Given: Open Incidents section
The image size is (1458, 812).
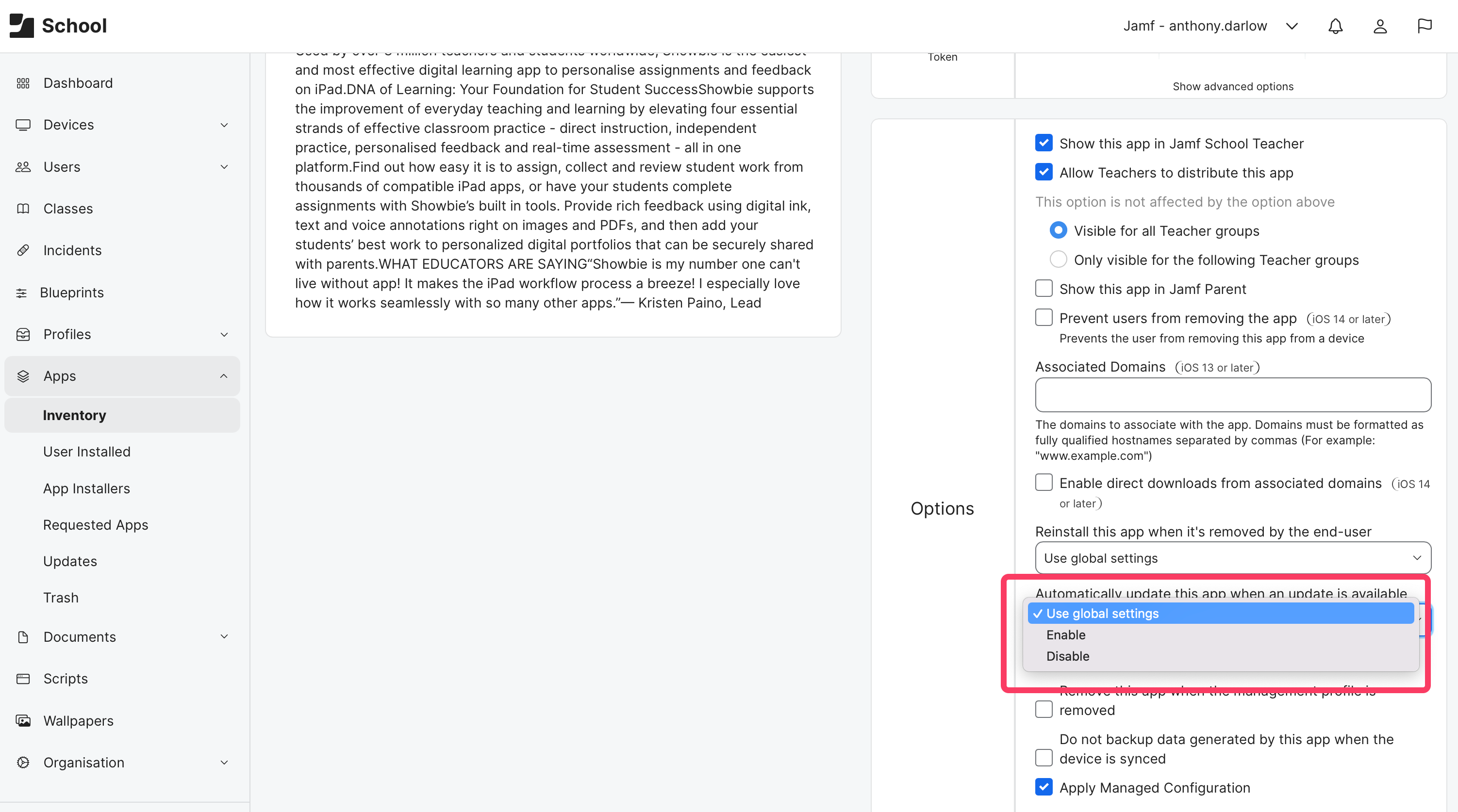Looking at the screenshot, I should tap(72, 250).
